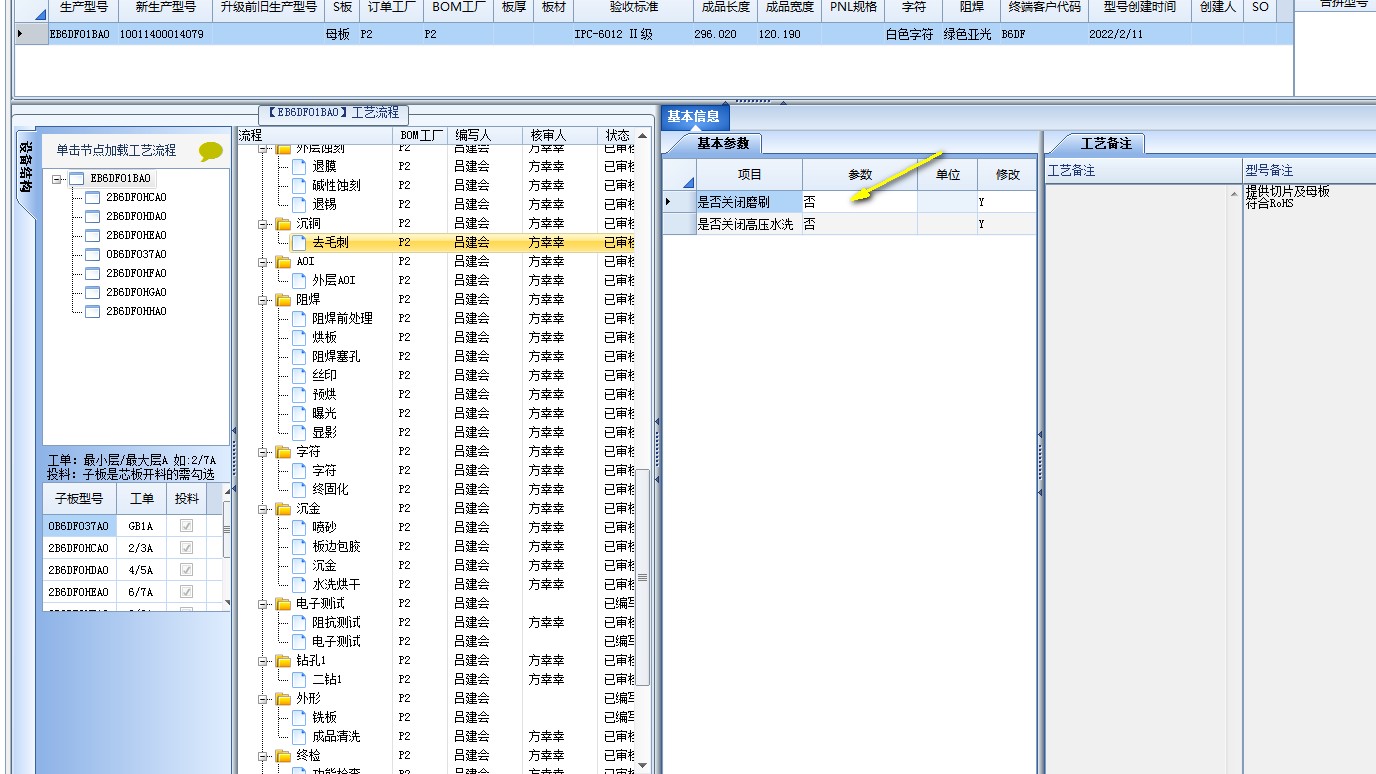This screenshot has width=1376, height=774.
Task: Select the vertical 设备结构 tab
Action: point(27,166)
